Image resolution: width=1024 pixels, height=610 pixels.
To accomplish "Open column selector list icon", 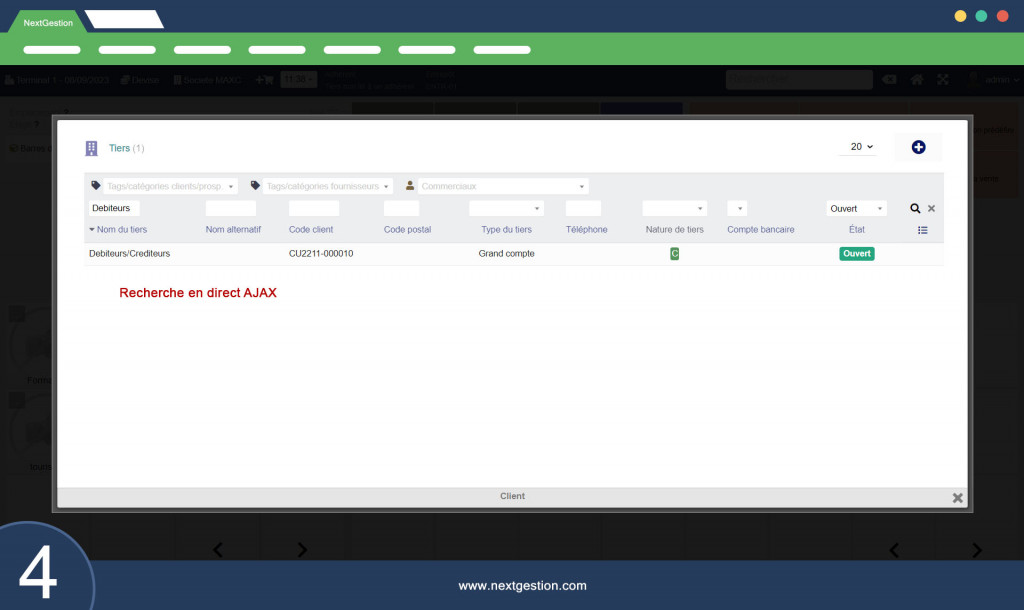I will [x=922, y=230].
